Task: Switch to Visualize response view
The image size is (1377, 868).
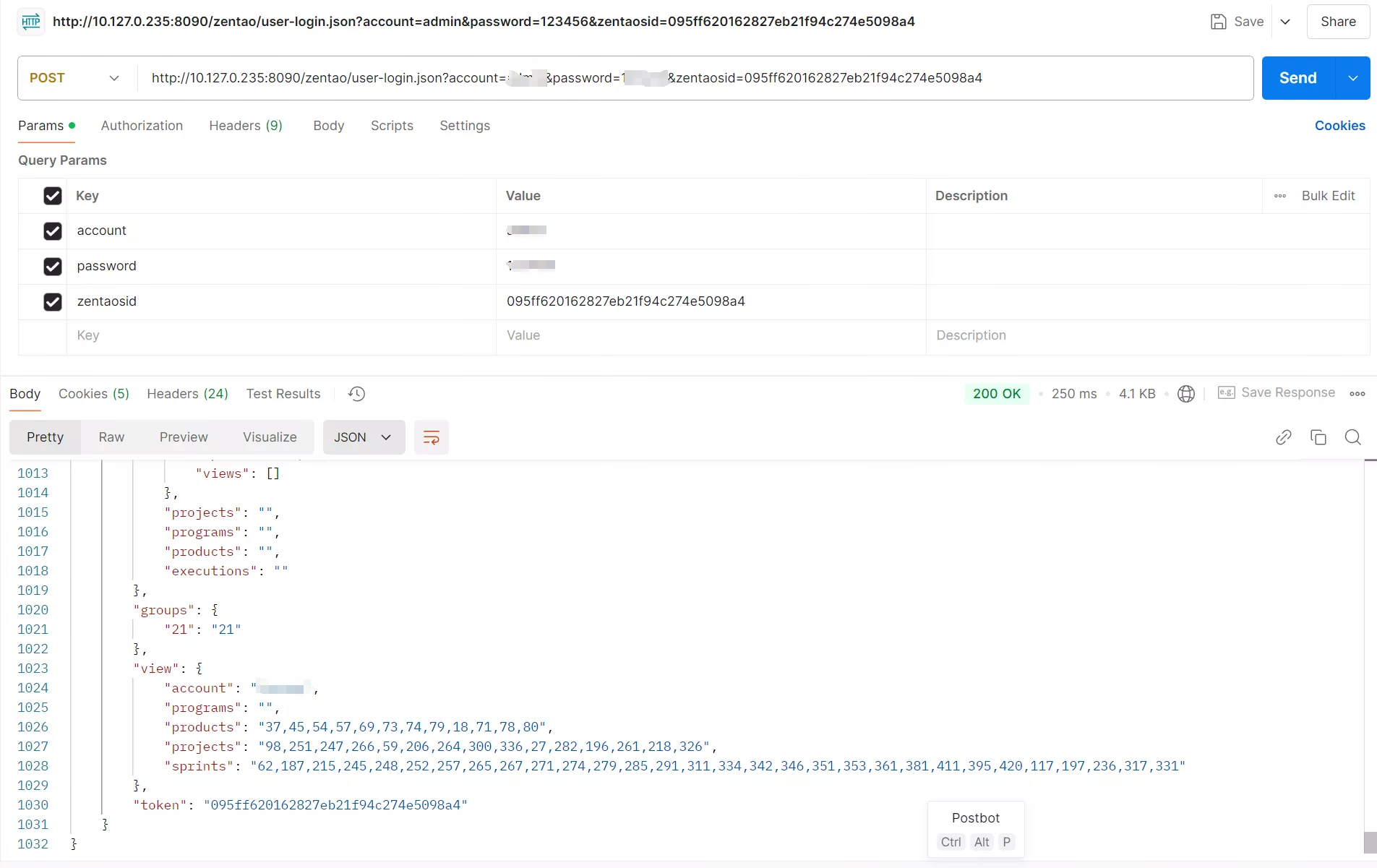Action: click(270, 437)
